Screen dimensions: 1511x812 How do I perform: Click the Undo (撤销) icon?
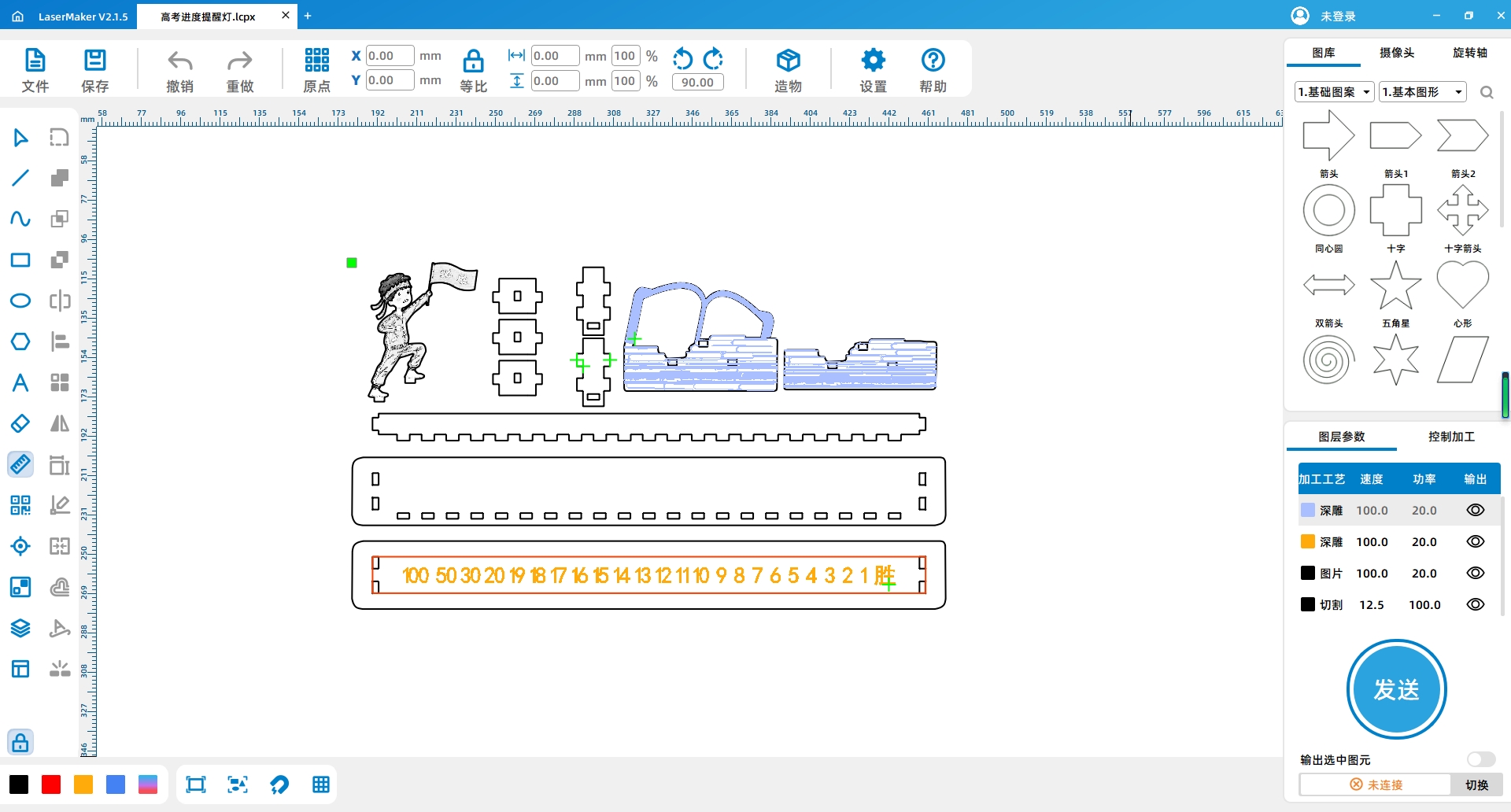click(179, 61)
